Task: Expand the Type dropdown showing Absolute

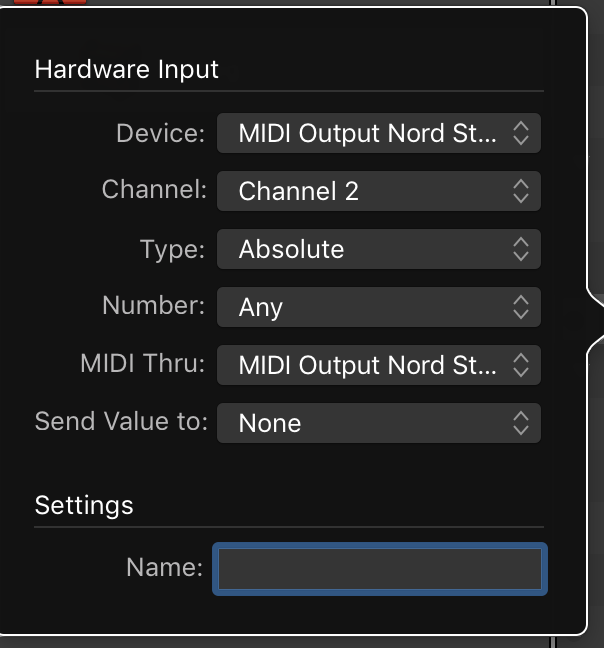Action: click(x=378, y=249)
